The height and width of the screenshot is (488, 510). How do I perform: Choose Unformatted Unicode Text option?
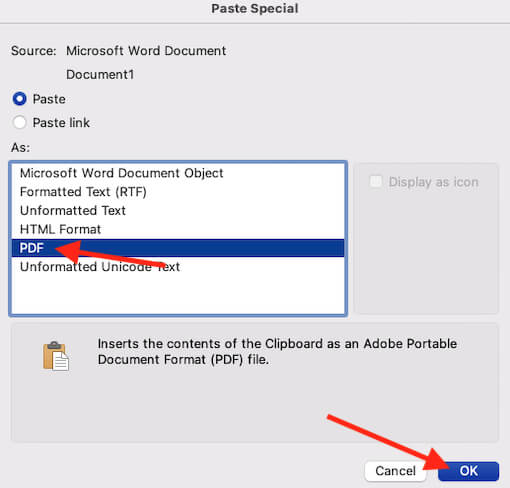178,267
